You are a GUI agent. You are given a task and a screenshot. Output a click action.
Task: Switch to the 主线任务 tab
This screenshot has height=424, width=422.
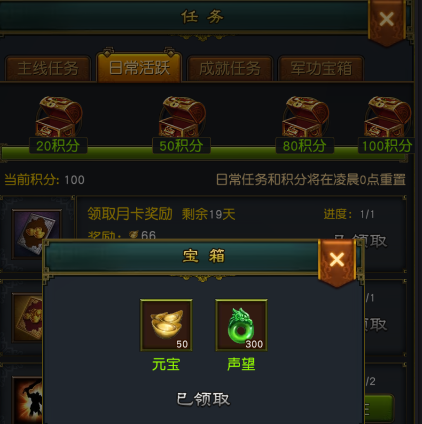pos(48,68)
